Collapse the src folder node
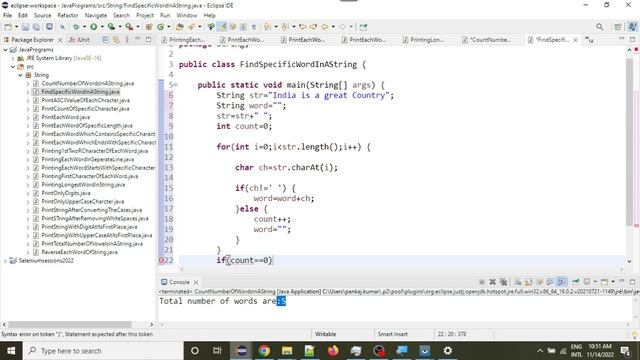 (13, 67)
